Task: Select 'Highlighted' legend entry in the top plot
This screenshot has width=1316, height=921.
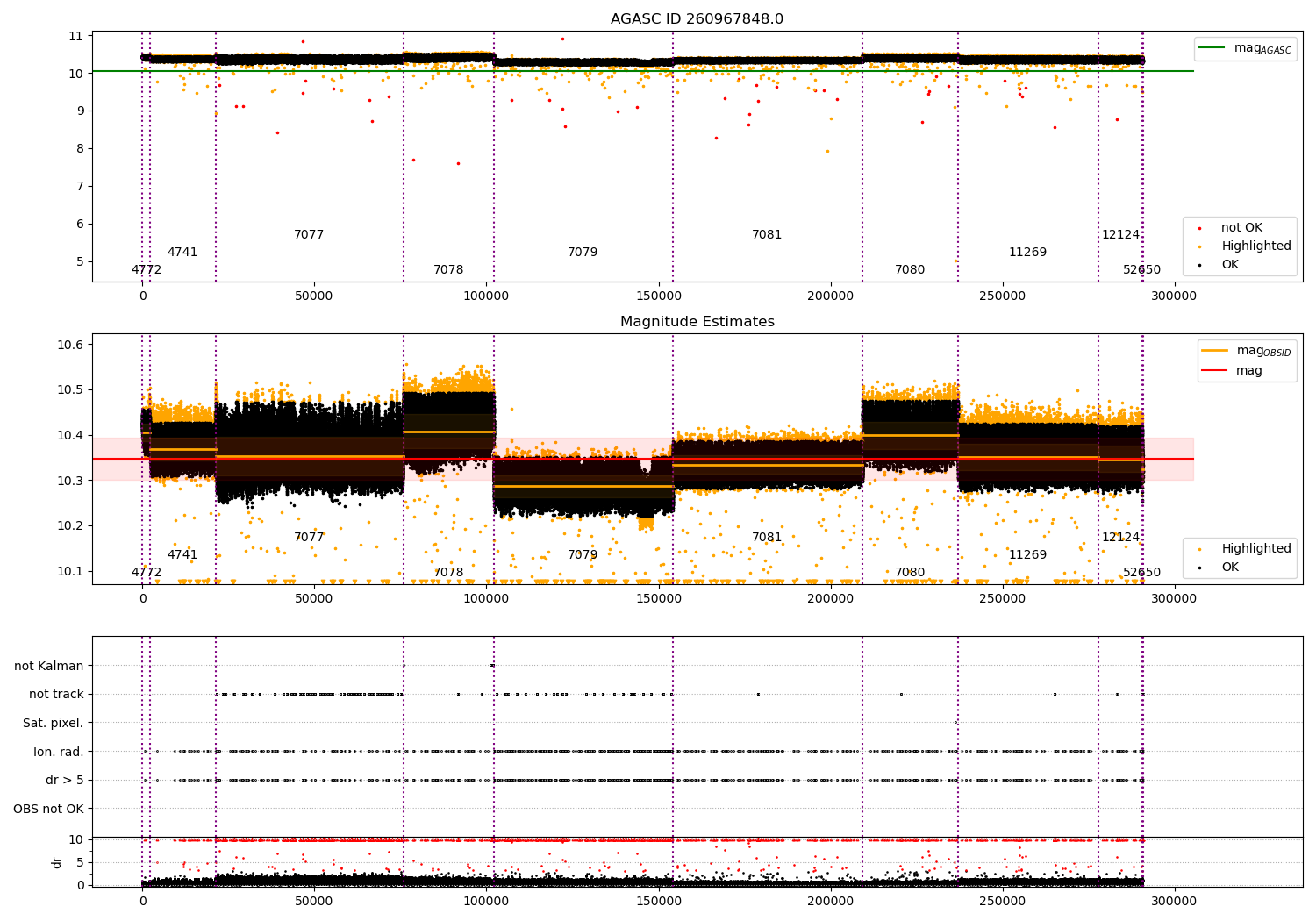Action: pyautogui.click(x=1255, y=246)
